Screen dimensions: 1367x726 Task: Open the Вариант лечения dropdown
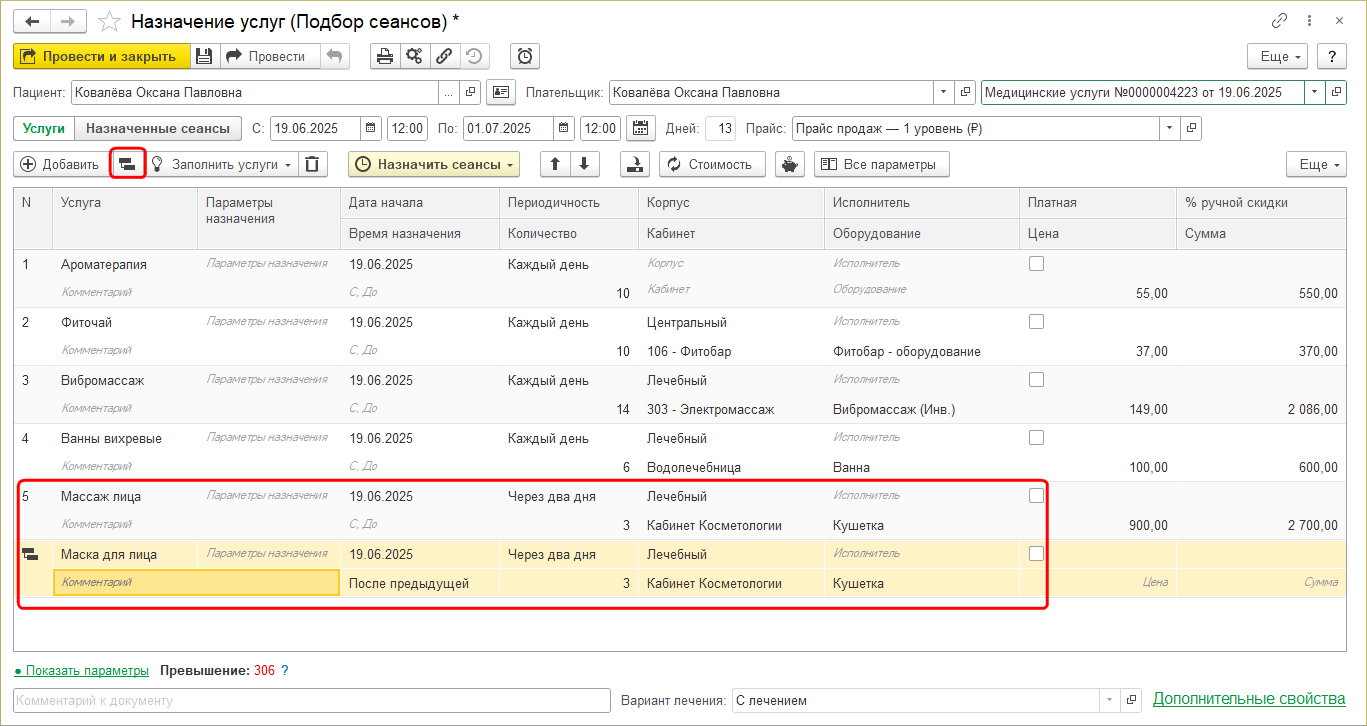pyautogui.click(x=1109, y=700)
